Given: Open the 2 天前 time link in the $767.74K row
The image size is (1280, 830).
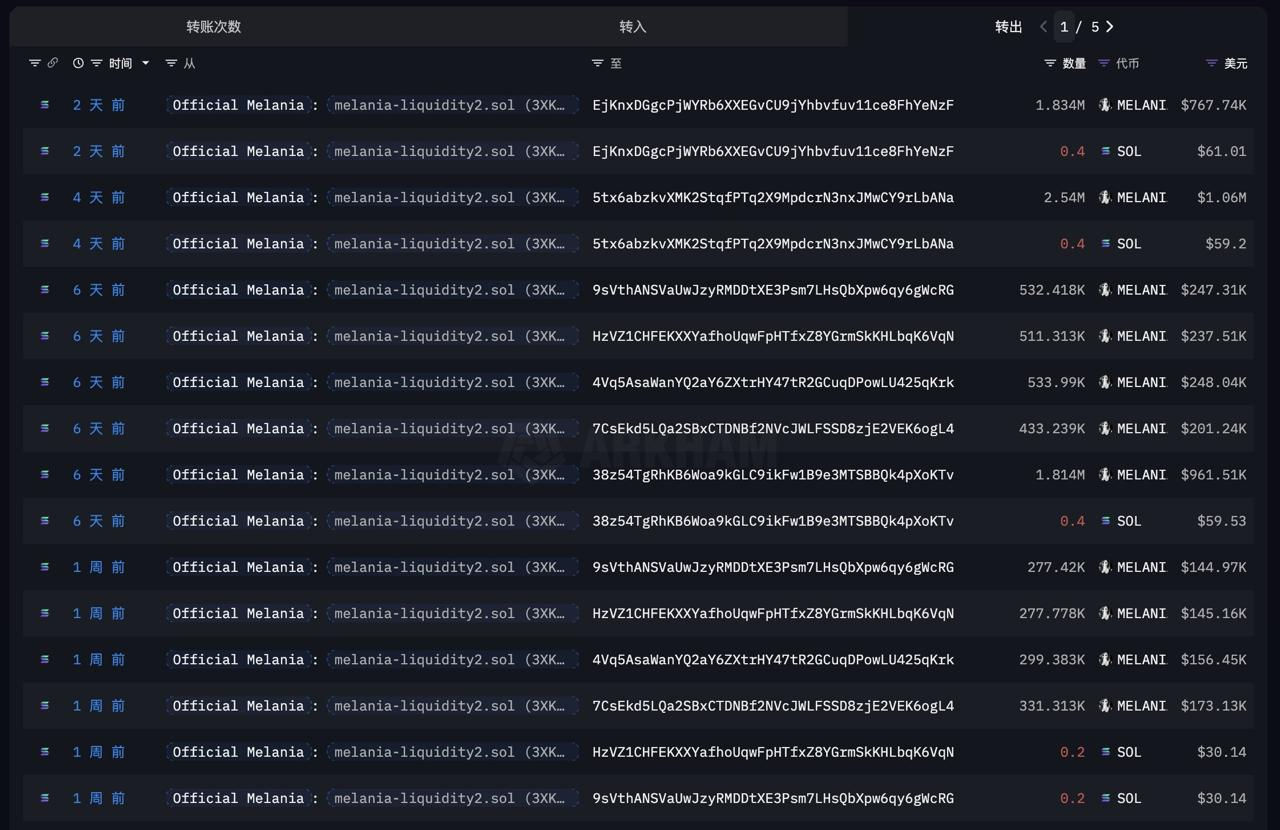Looking at the screenshot, I should click(x=99, y=105).
